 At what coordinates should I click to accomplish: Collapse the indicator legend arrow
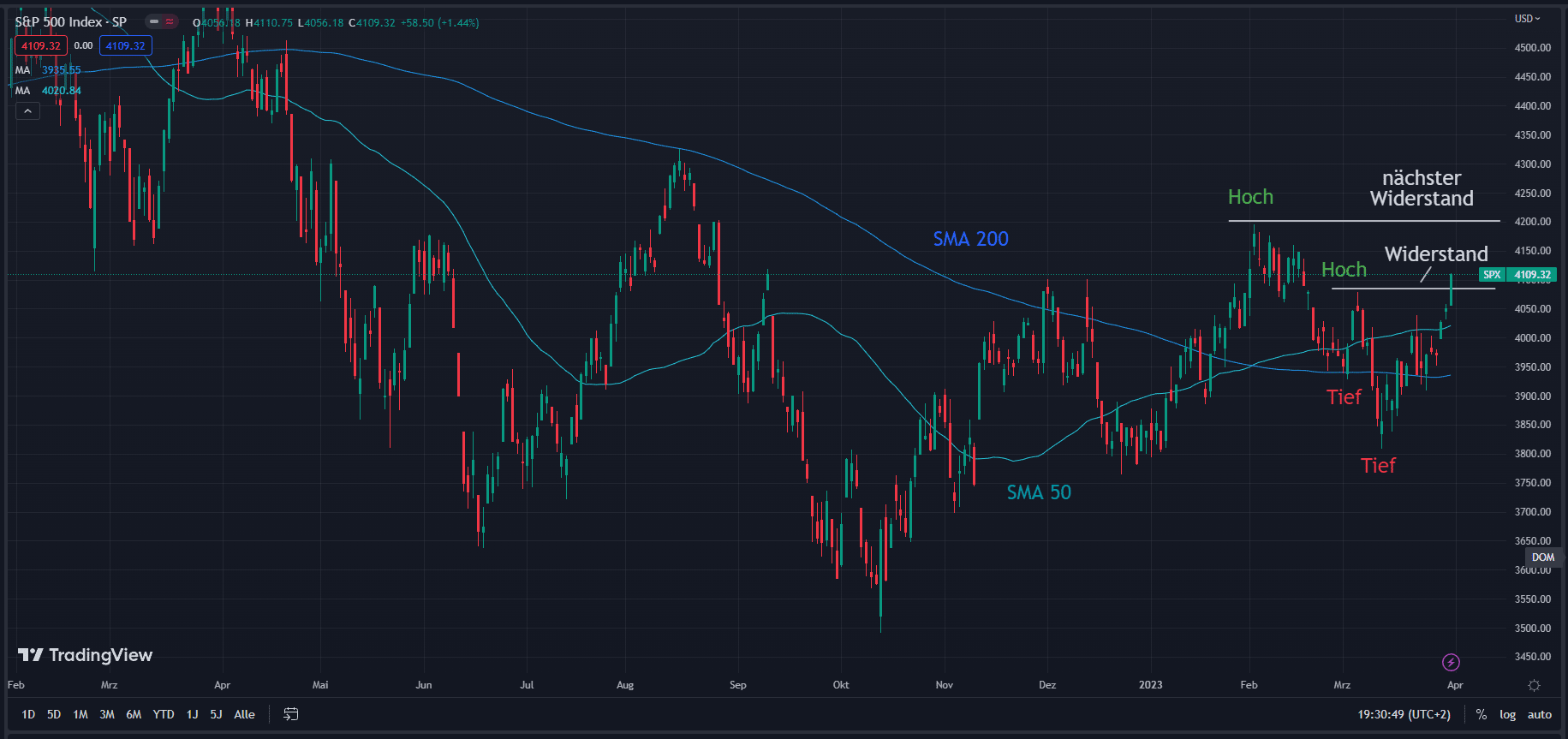tap(27, 111)
